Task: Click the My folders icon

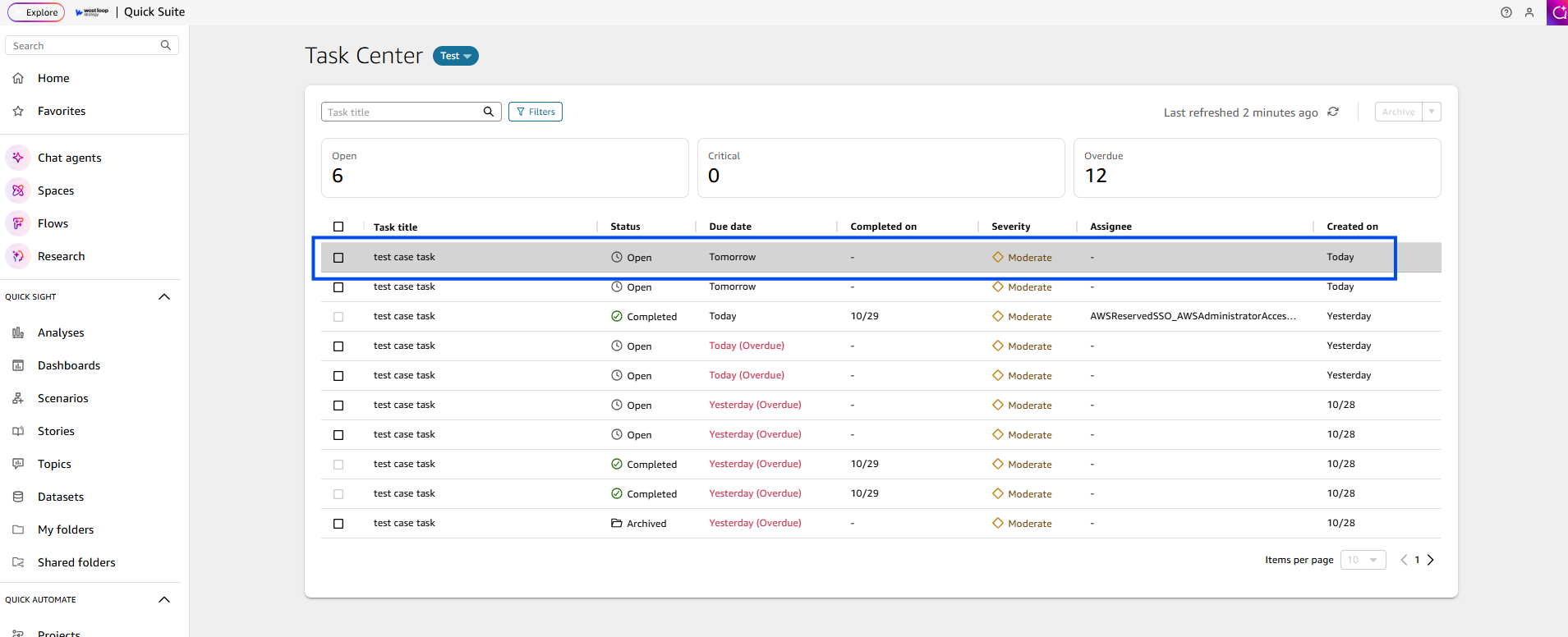Action: (x=18, y=529)
